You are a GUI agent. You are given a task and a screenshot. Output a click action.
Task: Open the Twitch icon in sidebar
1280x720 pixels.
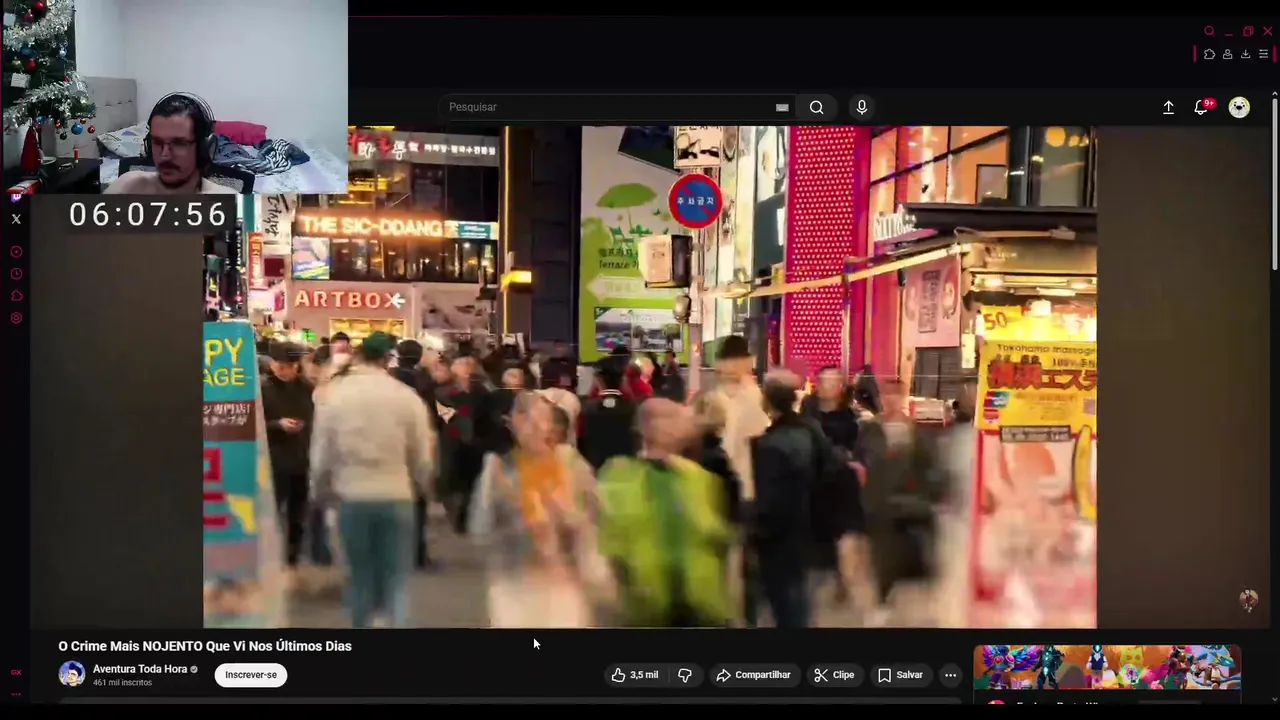16,196
